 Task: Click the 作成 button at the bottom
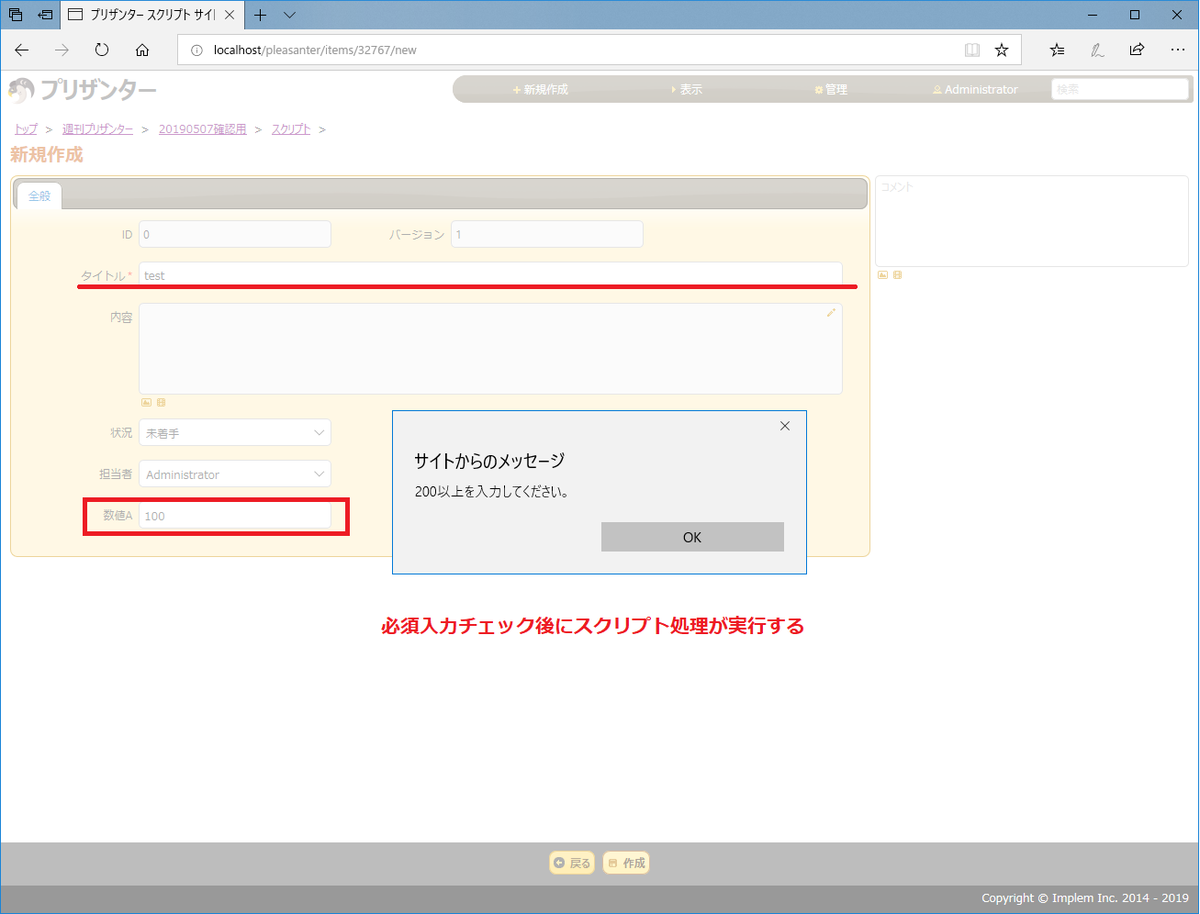[x=626, y=862]
